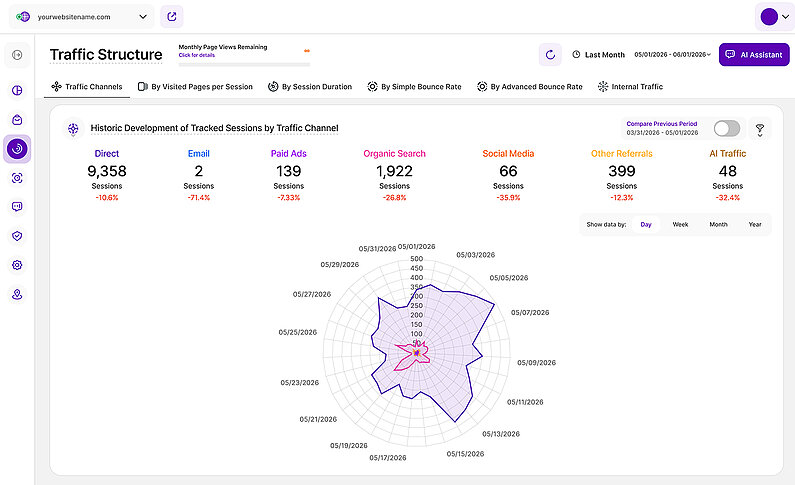
Task: Open the chat feedback sidebar icon
Action: (x=17, y=207)
